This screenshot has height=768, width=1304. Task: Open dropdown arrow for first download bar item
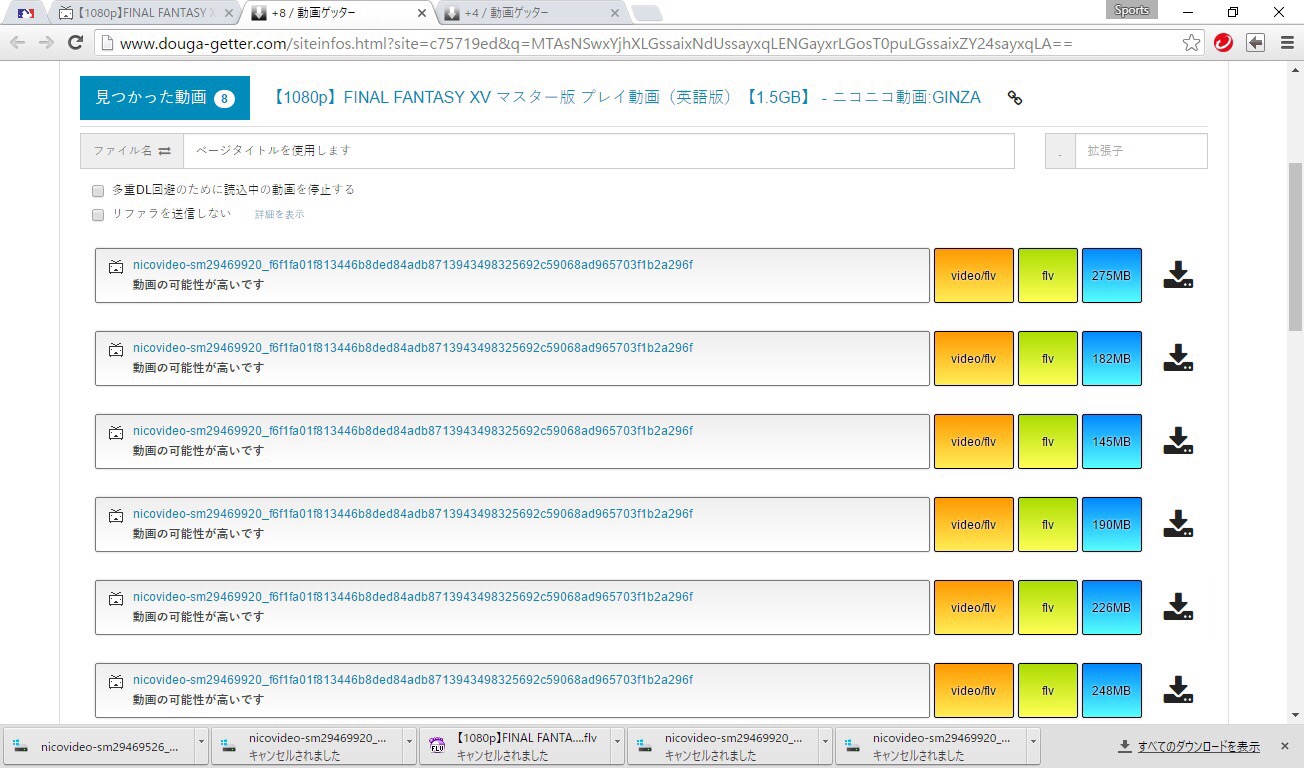click(202, 746)
